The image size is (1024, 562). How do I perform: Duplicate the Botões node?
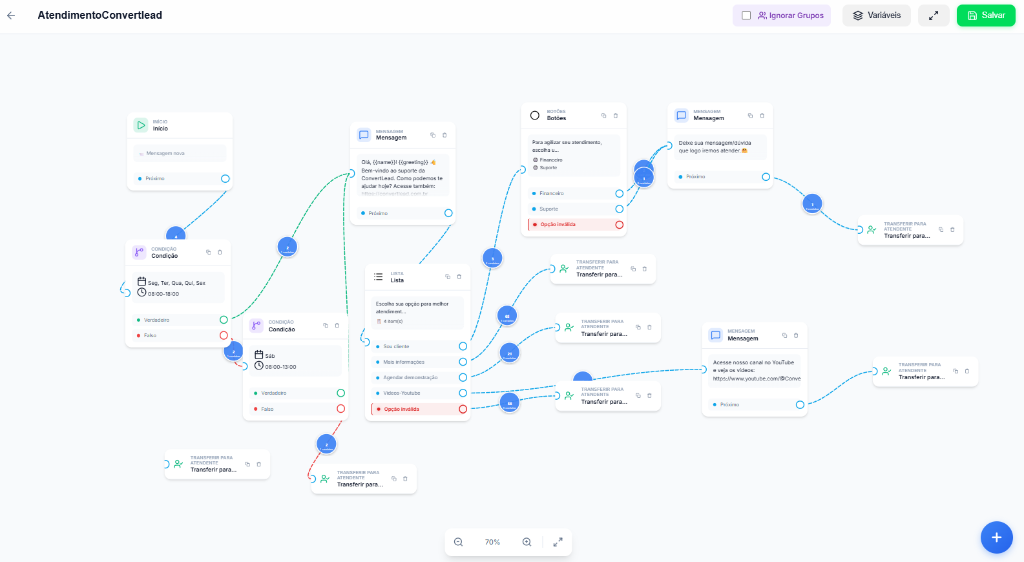click(603, 116)
